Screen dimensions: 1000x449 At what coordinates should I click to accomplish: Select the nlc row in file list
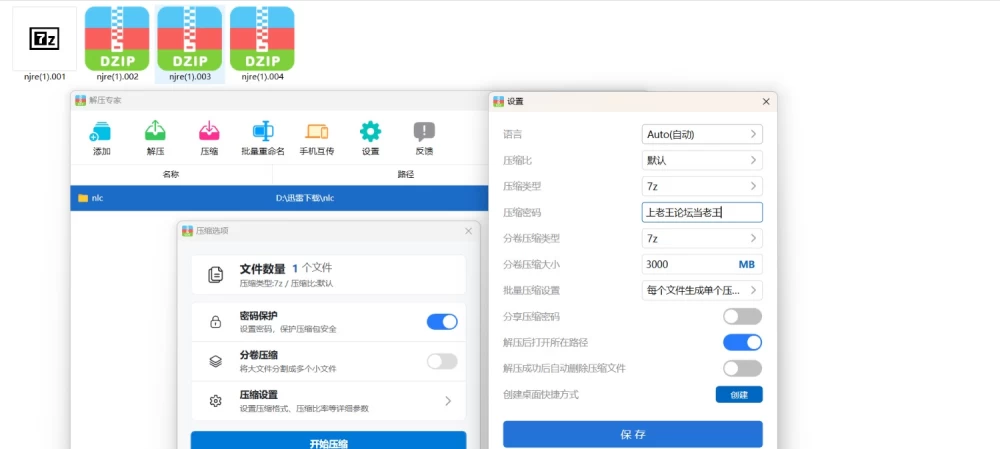279,198
